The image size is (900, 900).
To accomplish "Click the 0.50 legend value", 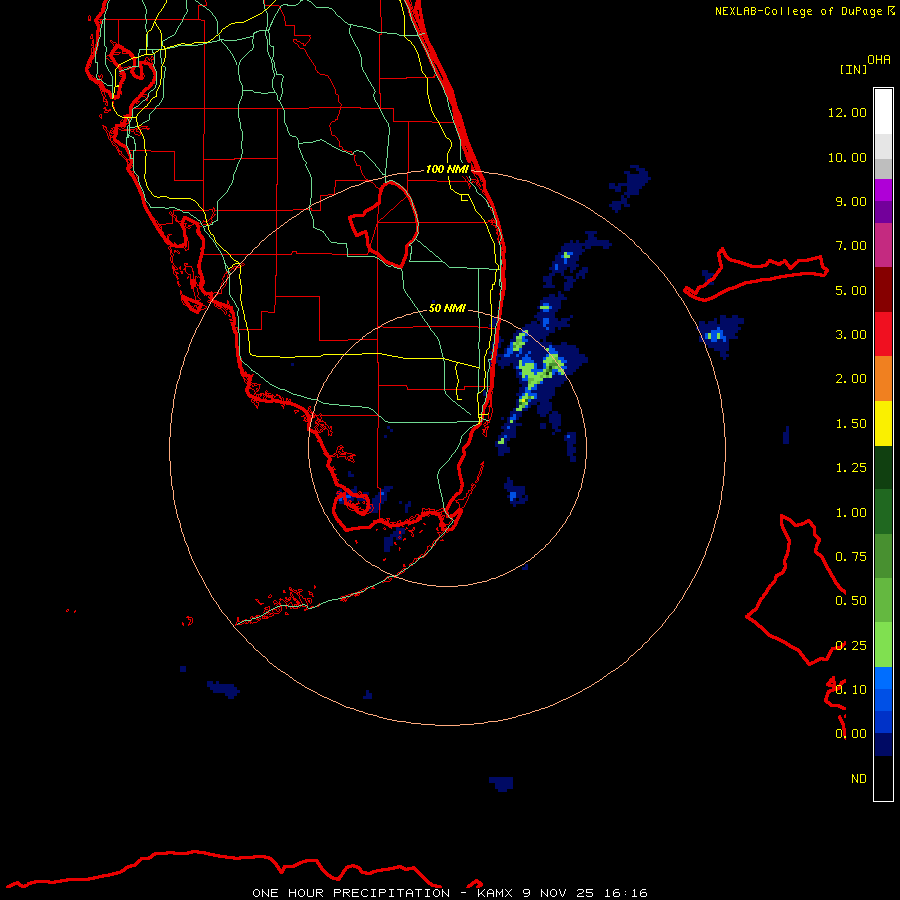I will pyautogui.click(x=851, y=601).
